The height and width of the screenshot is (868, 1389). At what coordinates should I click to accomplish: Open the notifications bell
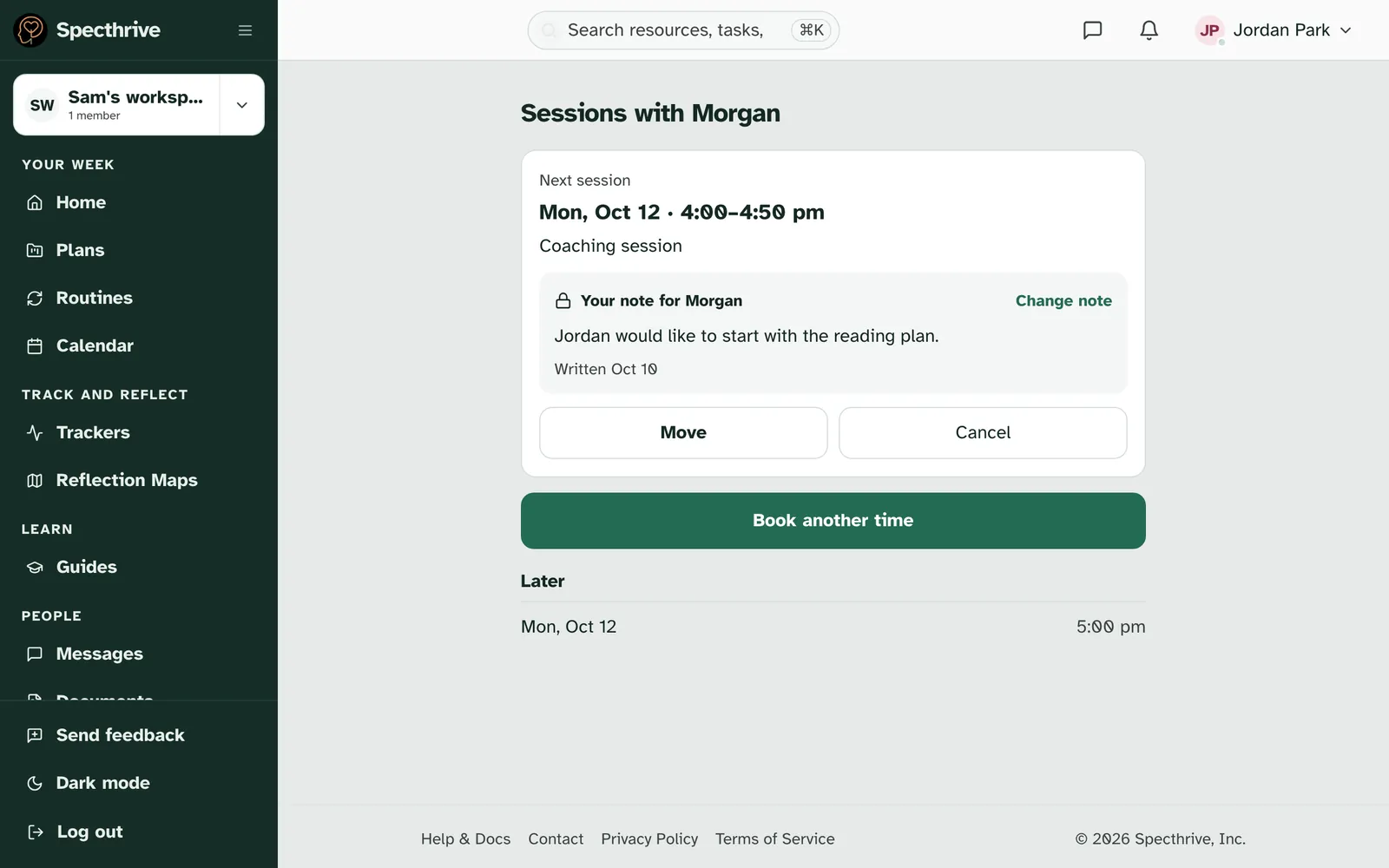1149,30
